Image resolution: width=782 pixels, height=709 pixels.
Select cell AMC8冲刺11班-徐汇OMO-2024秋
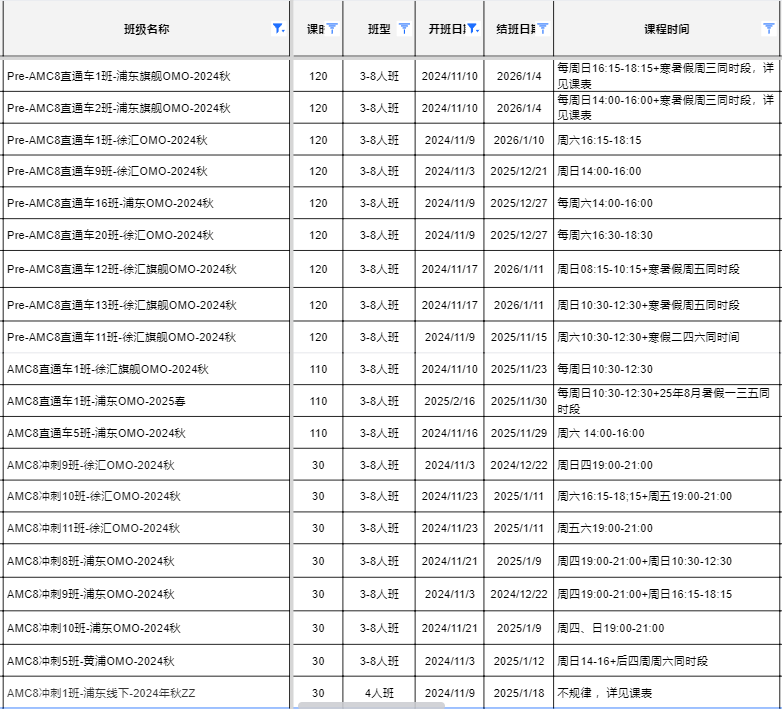coord(146,528)
